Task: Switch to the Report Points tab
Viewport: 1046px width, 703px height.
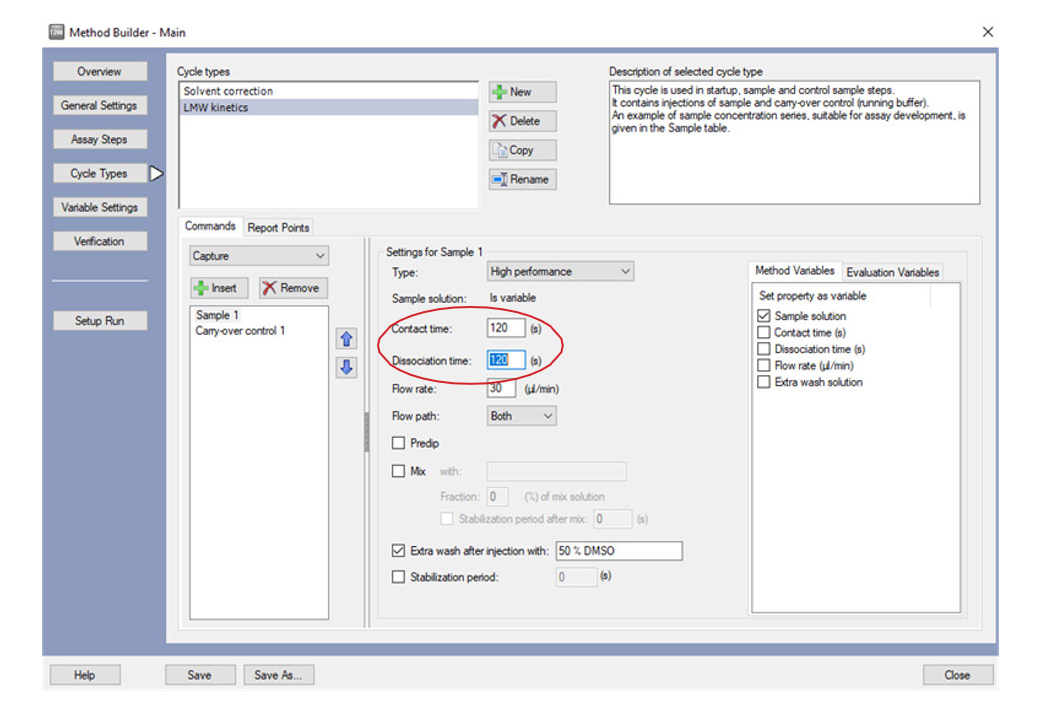Action: (279, 227)
